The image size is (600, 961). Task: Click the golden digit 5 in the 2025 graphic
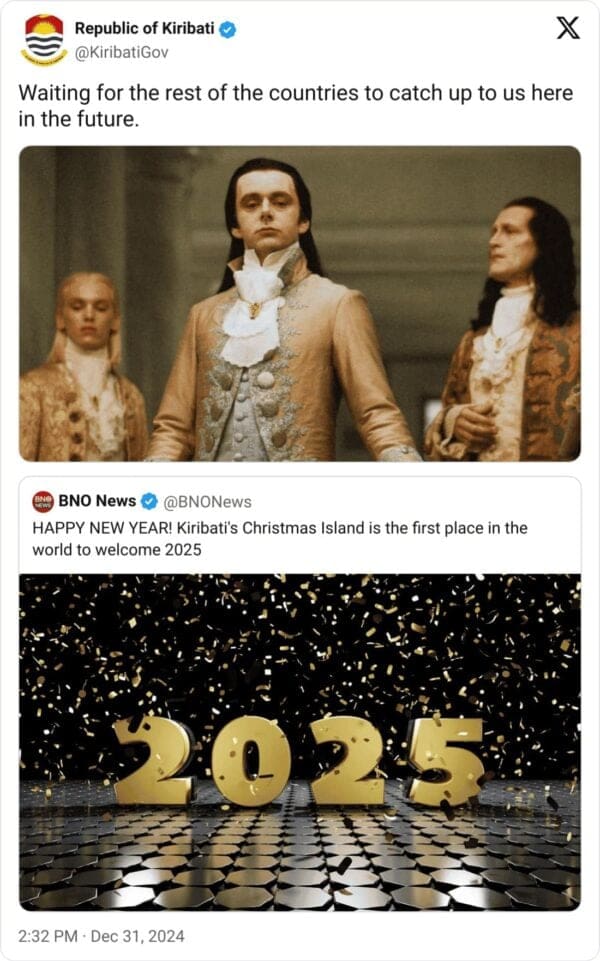click(445, 760)
